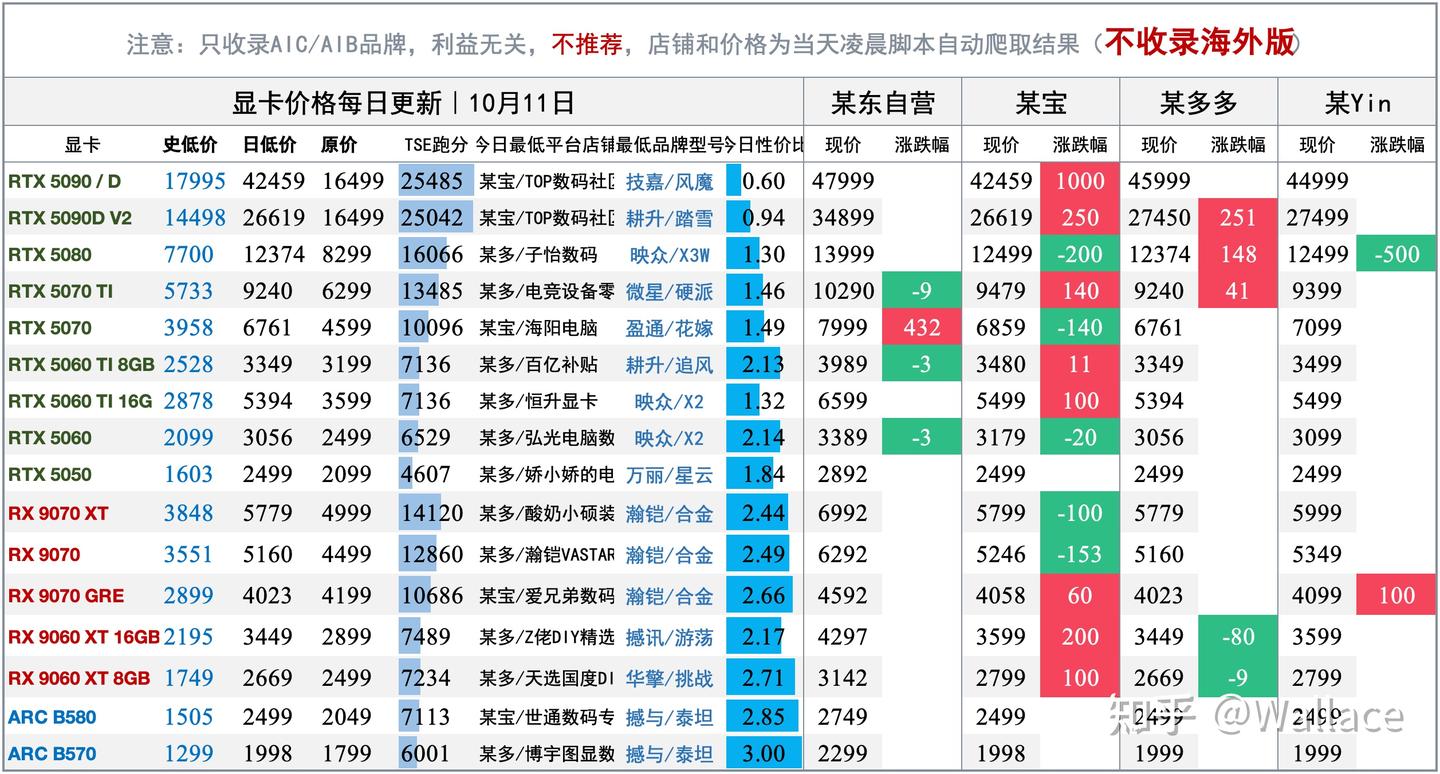The height and width of the screenshot is (774, 1440).
Task: Click the RTX 5050 row label
Action: pos(49,474)
